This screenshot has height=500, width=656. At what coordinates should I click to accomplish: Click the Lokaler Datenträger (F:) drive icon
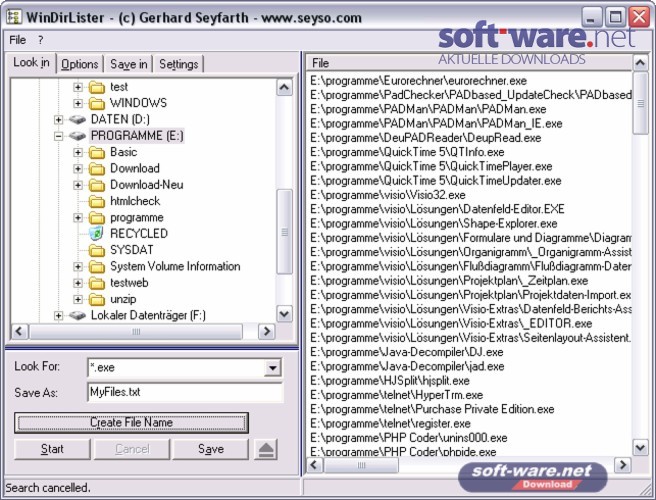(77, 315)
